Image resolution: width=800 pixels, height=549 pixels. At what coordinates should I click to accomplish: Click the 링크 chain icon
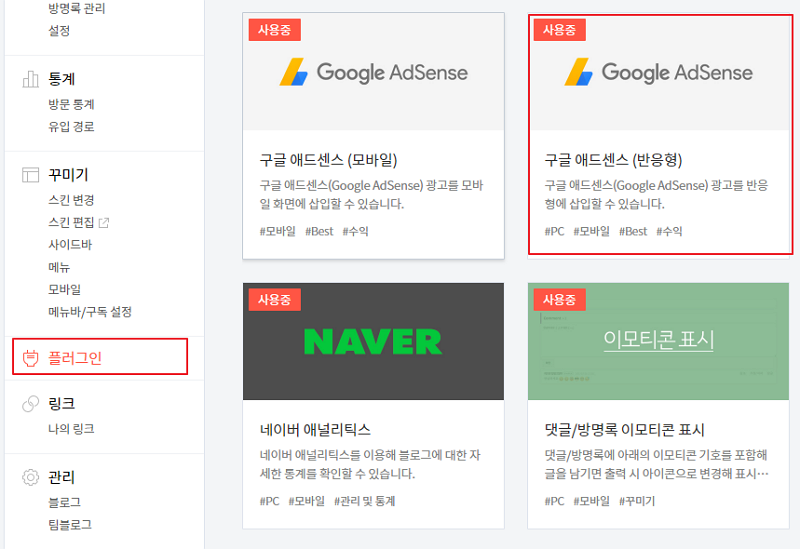pyautogui.click(x=31, y=404)
